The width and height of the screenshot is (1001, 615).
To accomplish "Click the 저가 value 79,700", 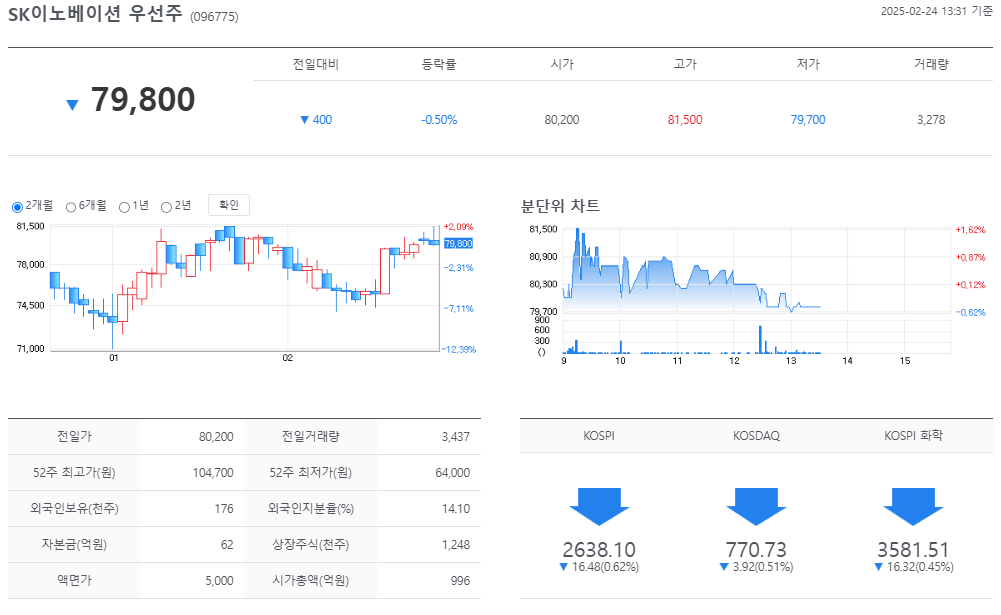I will (808, 119).
